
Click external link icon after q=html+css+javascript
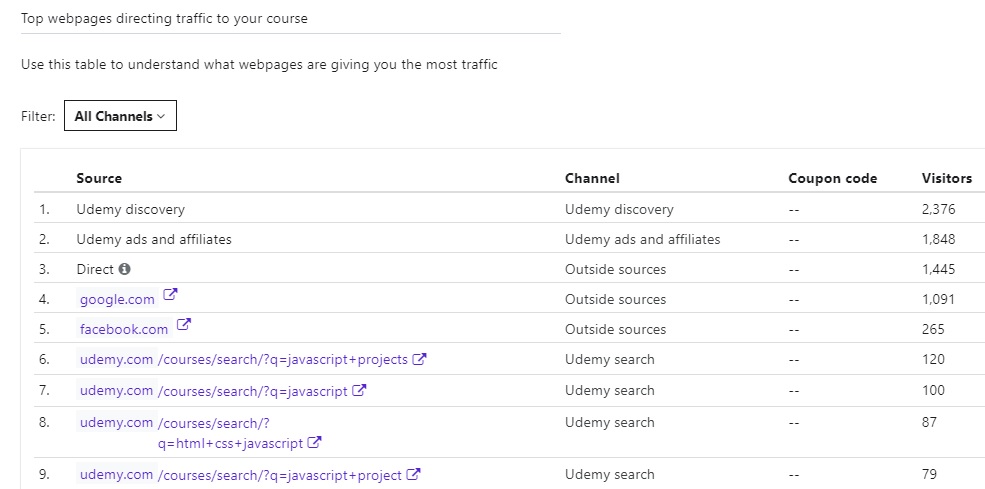tap(315, 442)
